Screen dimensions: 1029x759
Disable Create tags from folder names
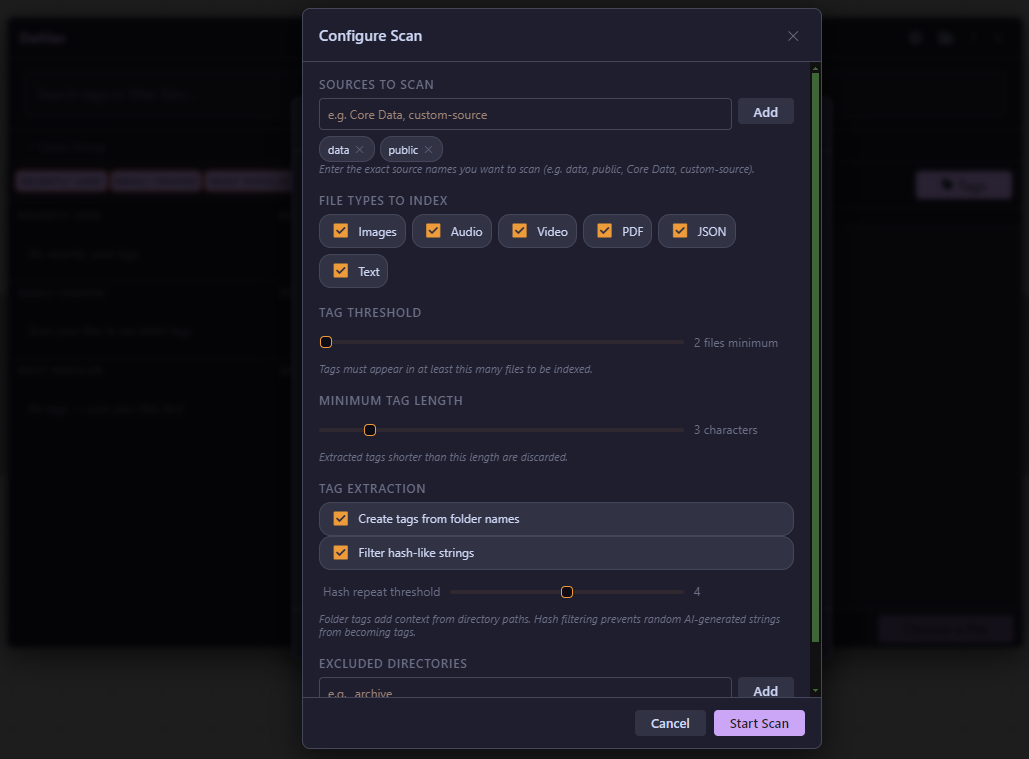tap(341, 519)
